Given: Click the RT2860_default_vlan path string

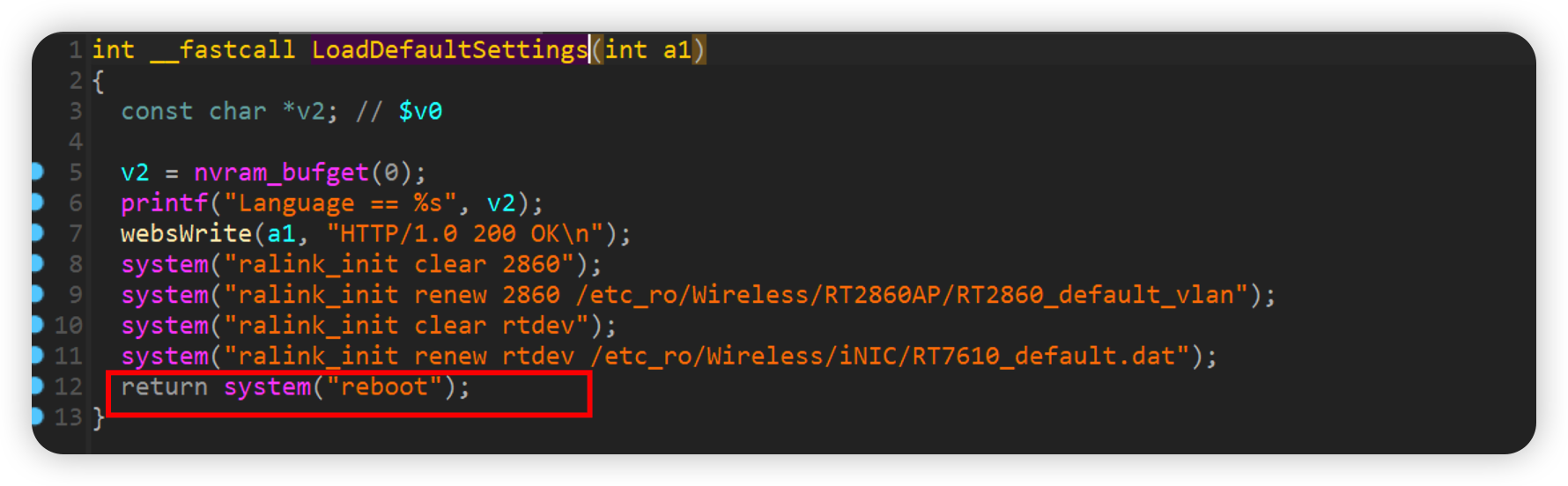Looking at the screenshot, I should [912, 295].
